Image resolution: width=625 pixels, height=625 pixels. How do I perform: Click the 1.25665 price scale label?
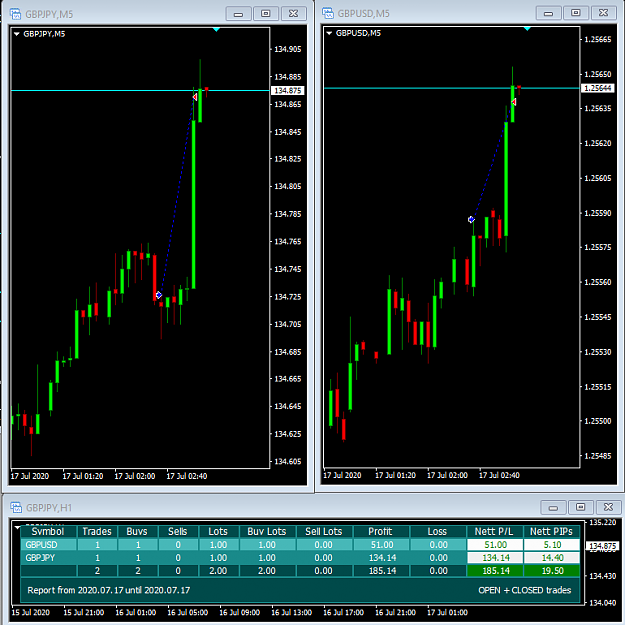coord(597,39)
